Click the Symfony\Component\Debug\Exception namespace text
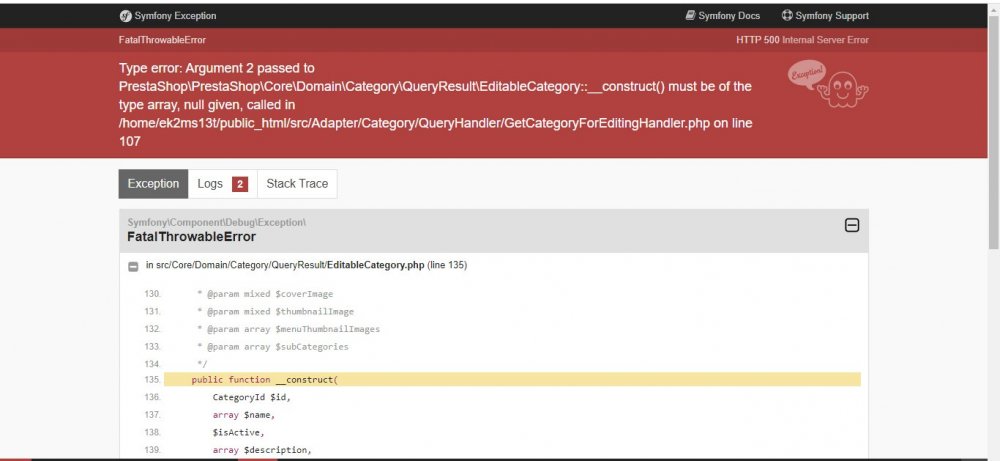This screenshot has width=1000, height=461. (x=217, y=223)
